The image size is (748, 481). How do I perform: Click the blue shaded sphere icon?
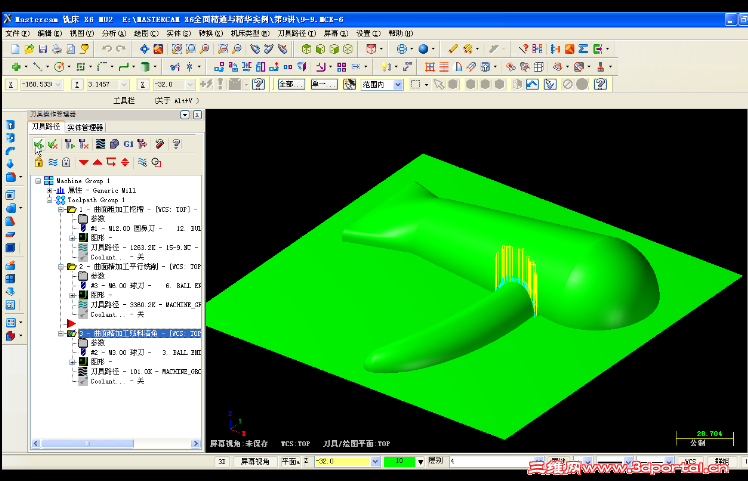pos(423,49)
